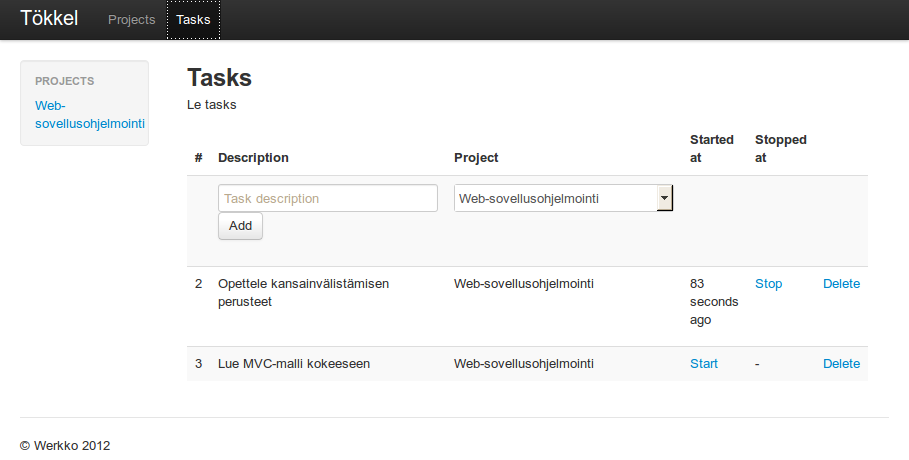This screenshot has height=460, width=909.
Task: Delete the Lue MVC-malli kokeeseen task
Action: coord(841,364)
